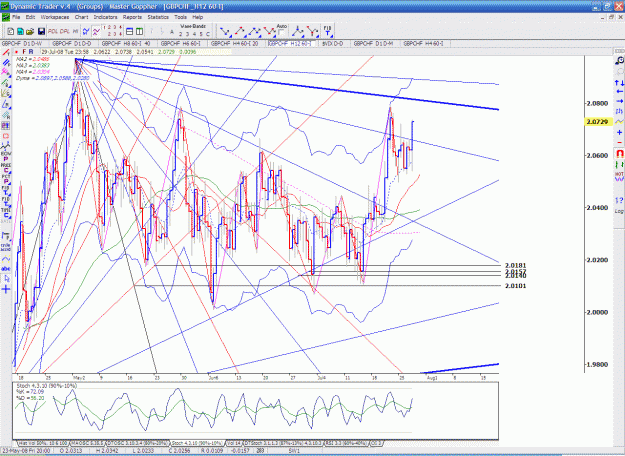Open the Workspaces menu

55,17
